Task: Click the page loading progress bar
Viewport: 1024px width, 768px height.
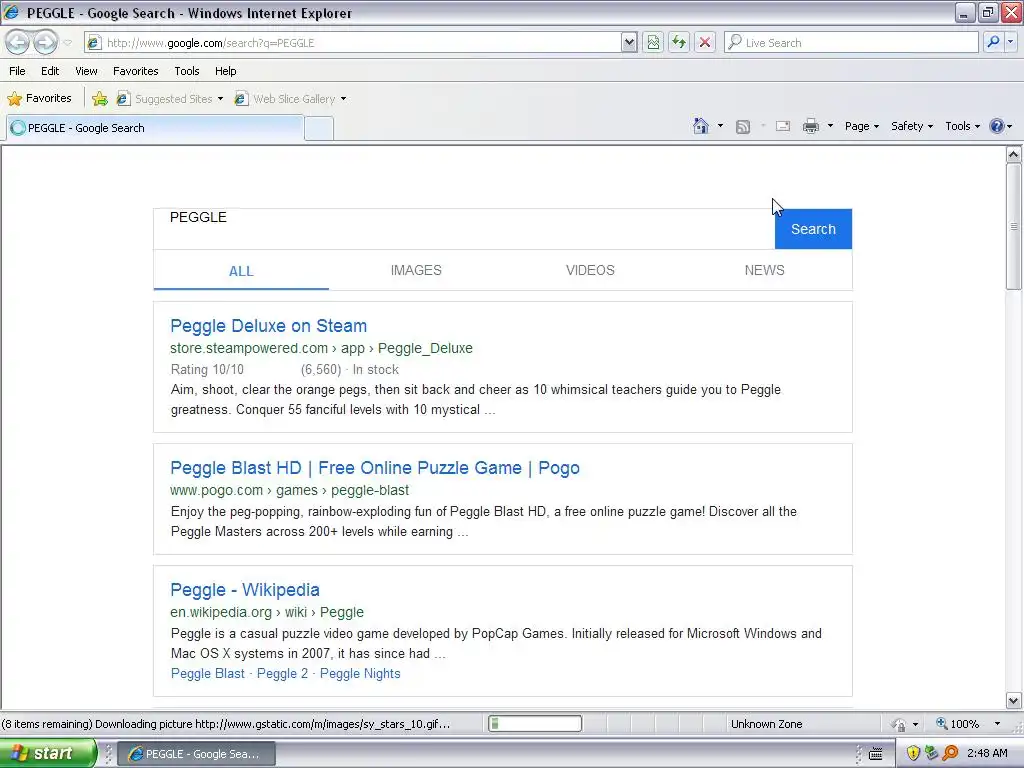Action: 535,724
